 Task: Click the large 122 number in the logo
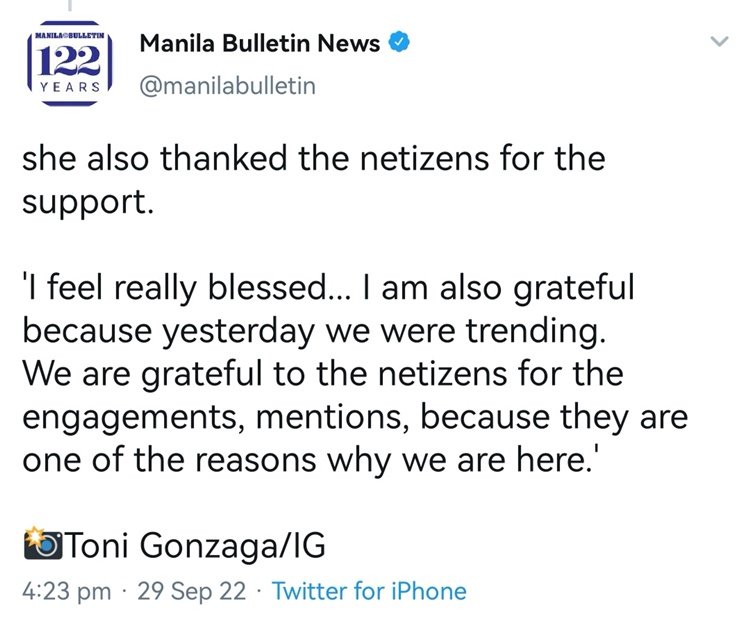click(70, 61)
